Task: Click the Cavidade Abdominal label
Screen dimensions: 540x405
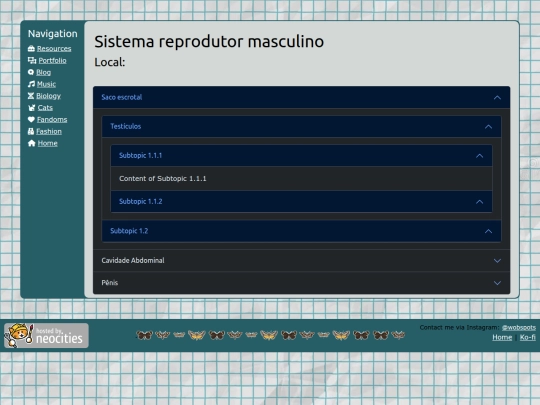Action: [x=133, y=260]
